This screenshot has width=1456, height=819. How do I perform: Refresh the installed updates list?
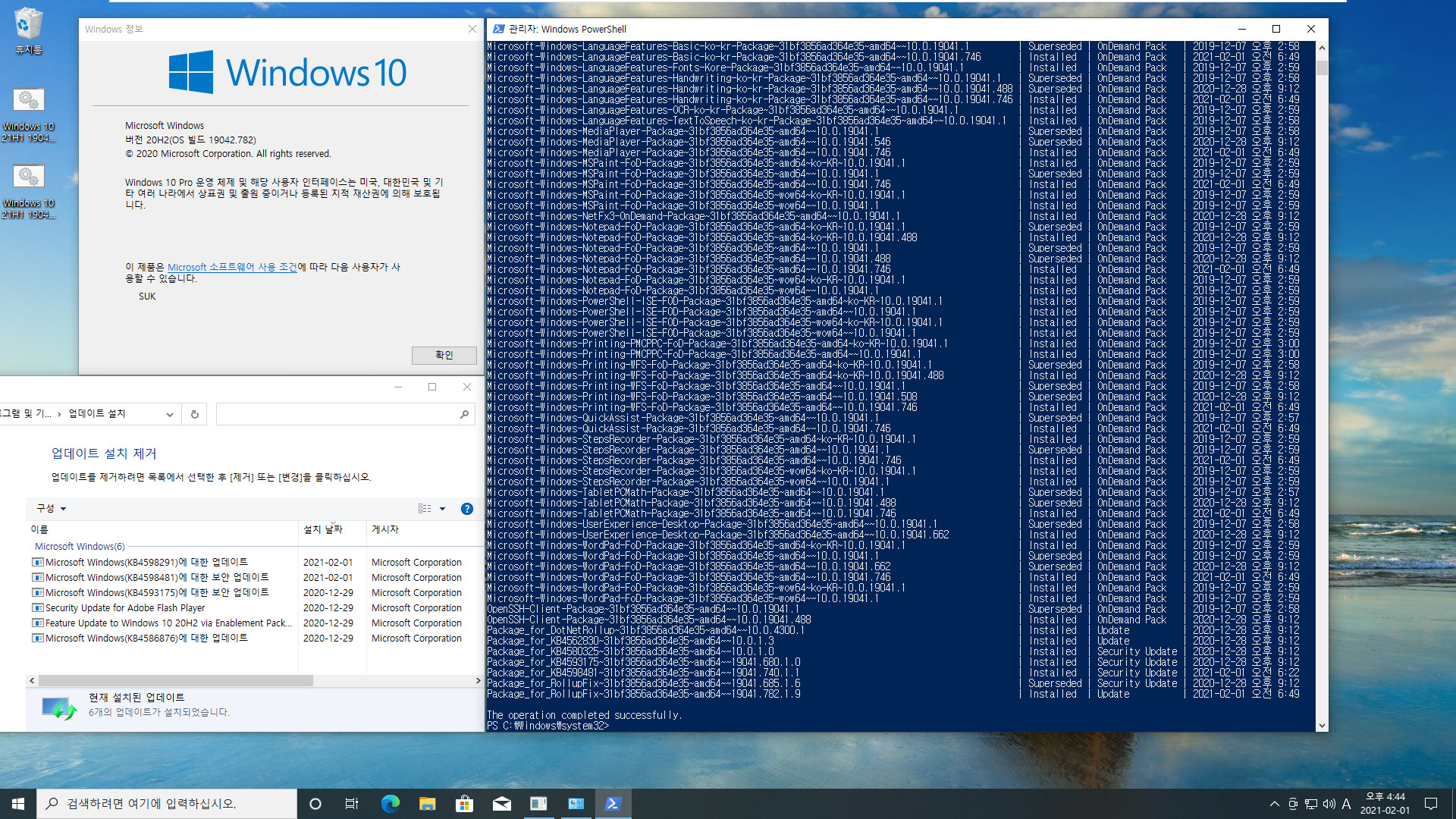click(194, 414)
